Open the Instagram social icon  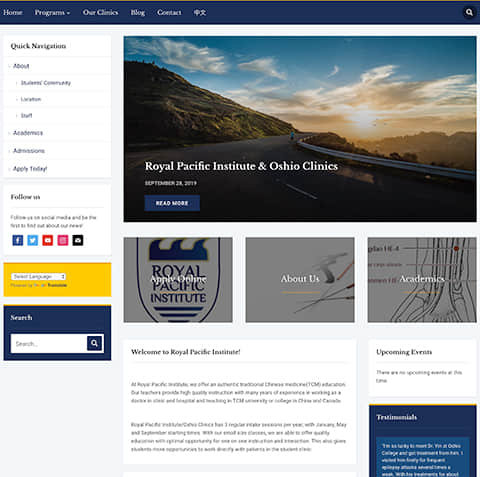point(63,240)
